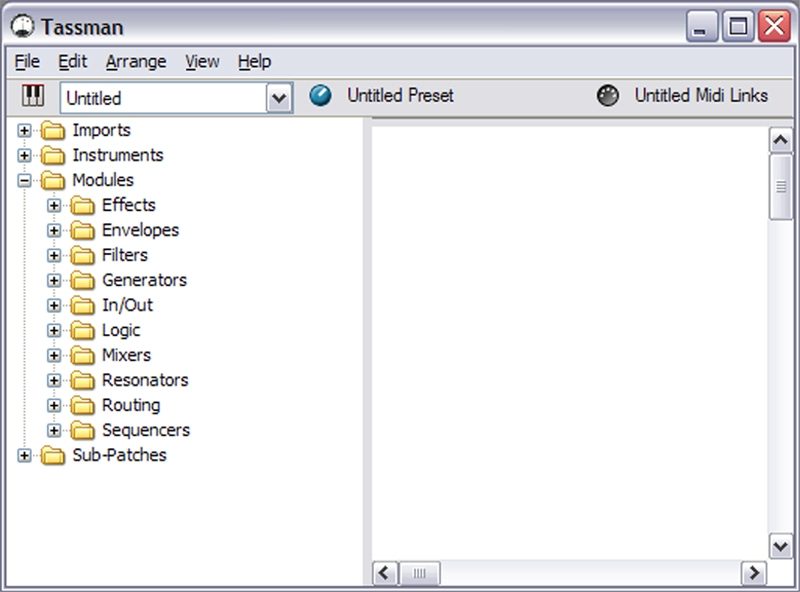Screen dimensions: 800x592
Task: Click the vertical scrollbar thumb
Action: (x=781, y=187)
